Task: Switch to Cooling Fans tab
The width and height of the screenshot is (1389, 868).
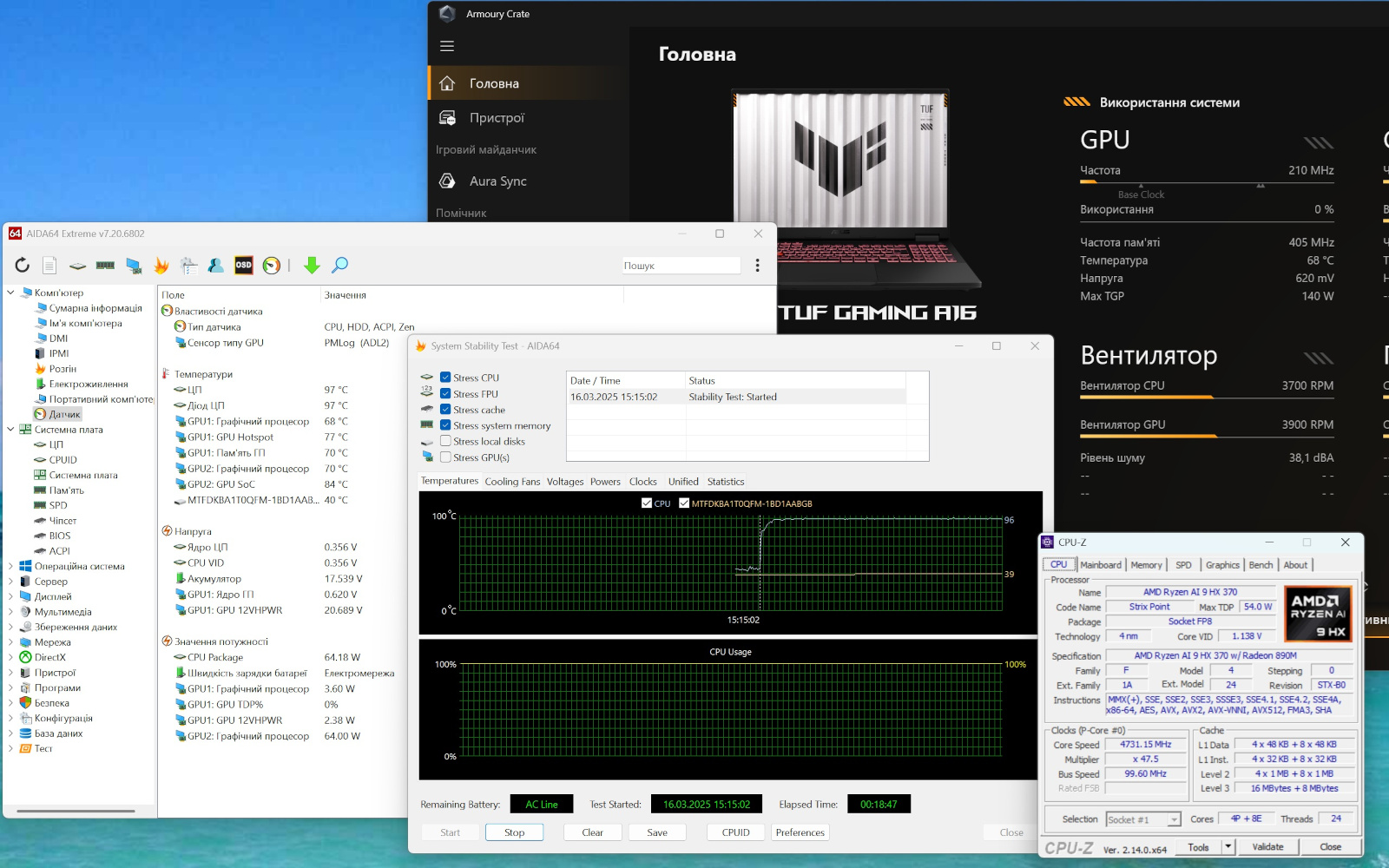Action: pyautogui.click(x=512, y=482)
